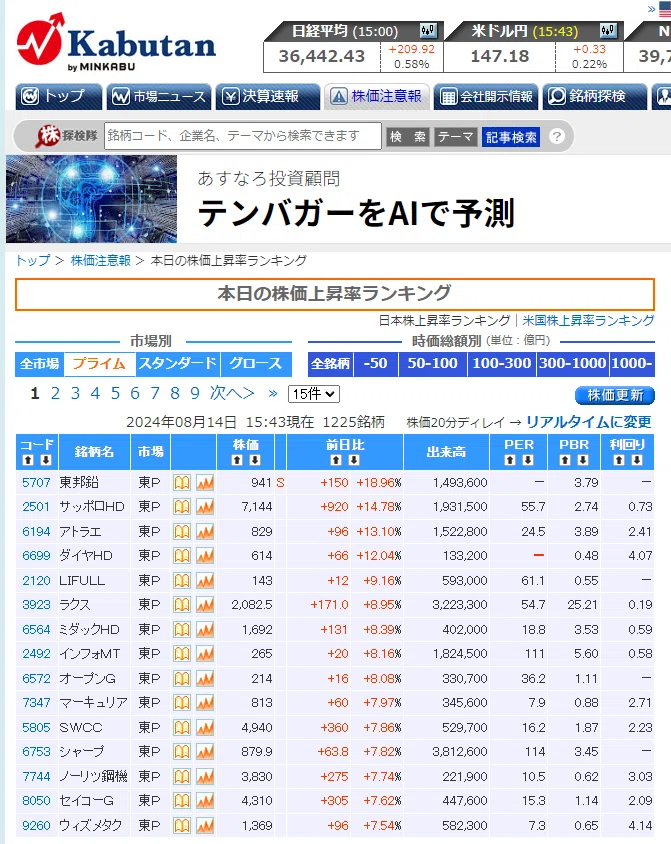Open the chart icon for ダイヤHD row
The image size is (671, 844).
point(205,555)
